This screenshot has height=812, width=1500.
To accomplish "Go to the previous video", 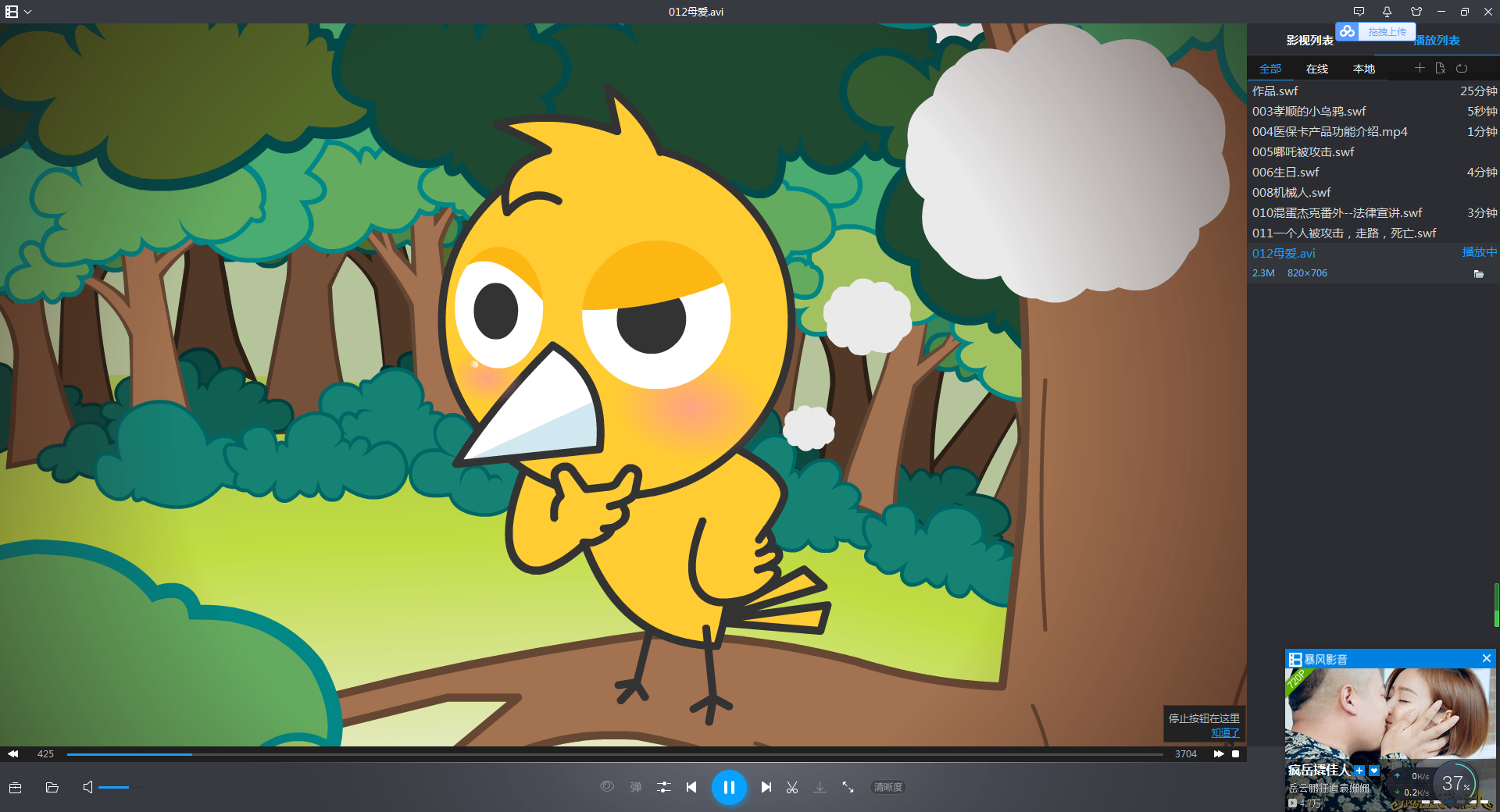I will pos(691,787).
